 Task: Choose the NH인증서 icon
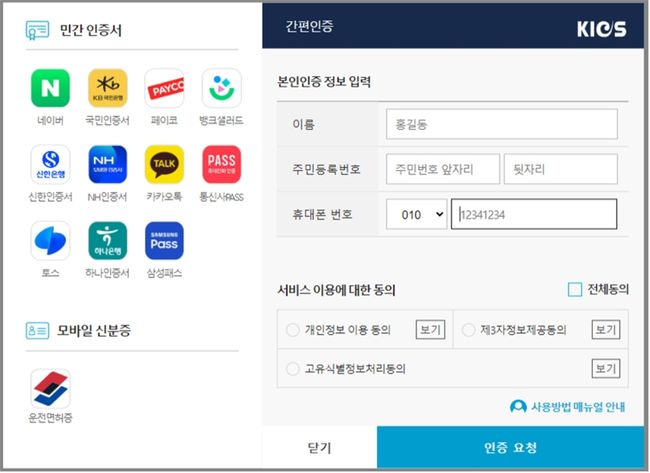107,165
